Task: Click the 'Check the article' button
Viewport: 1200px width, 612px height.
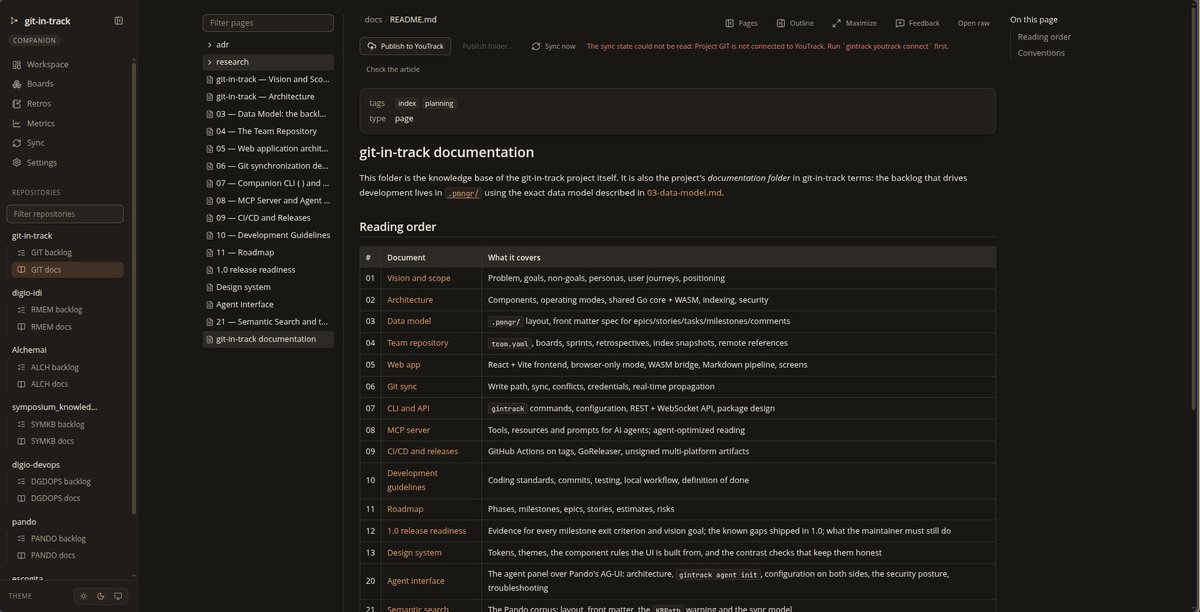Action: (x=393, y=69)
